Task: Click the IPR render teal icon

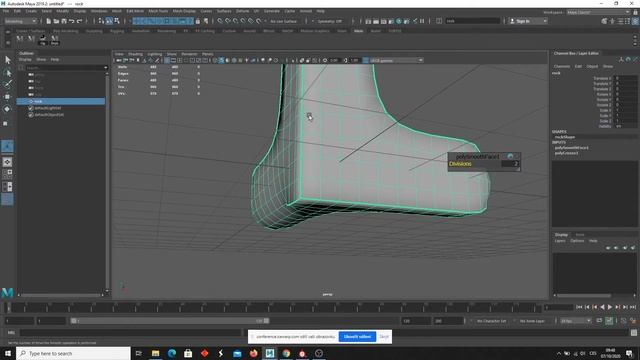Action: pyautogui.click(x=399, y=21)
